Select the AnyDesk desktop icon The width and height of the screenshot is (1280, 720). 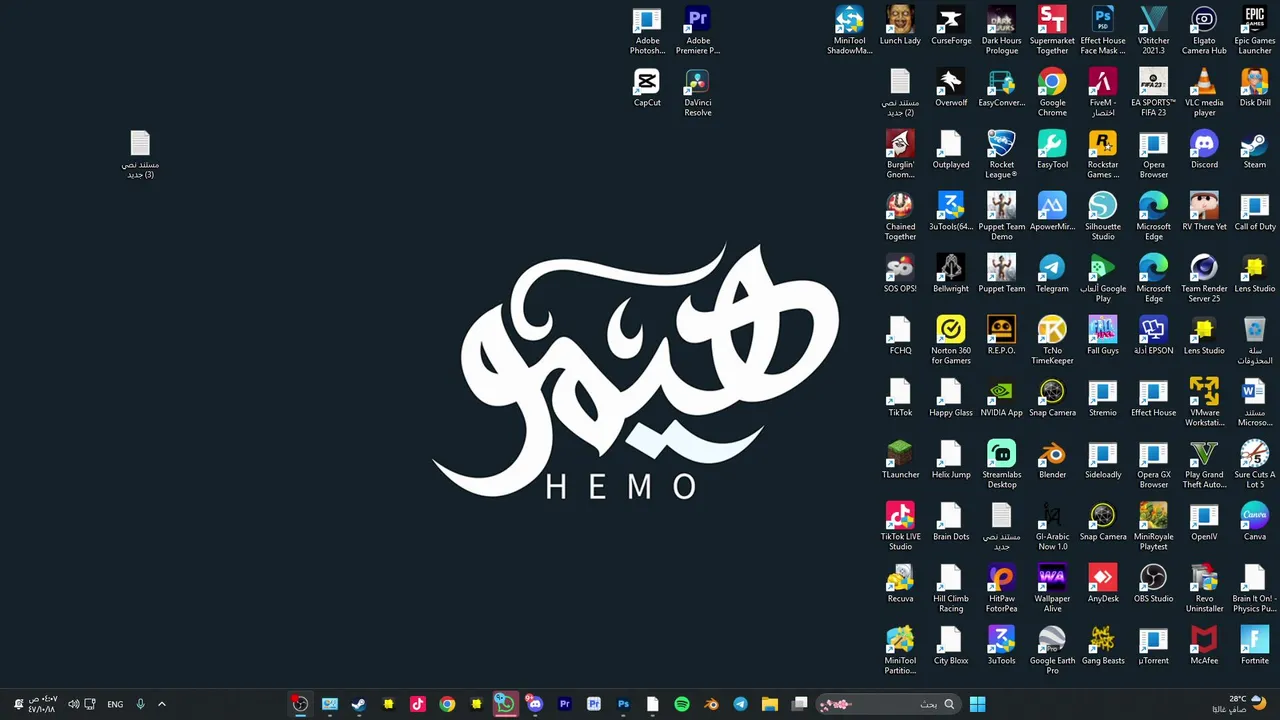click(1103, 584)
